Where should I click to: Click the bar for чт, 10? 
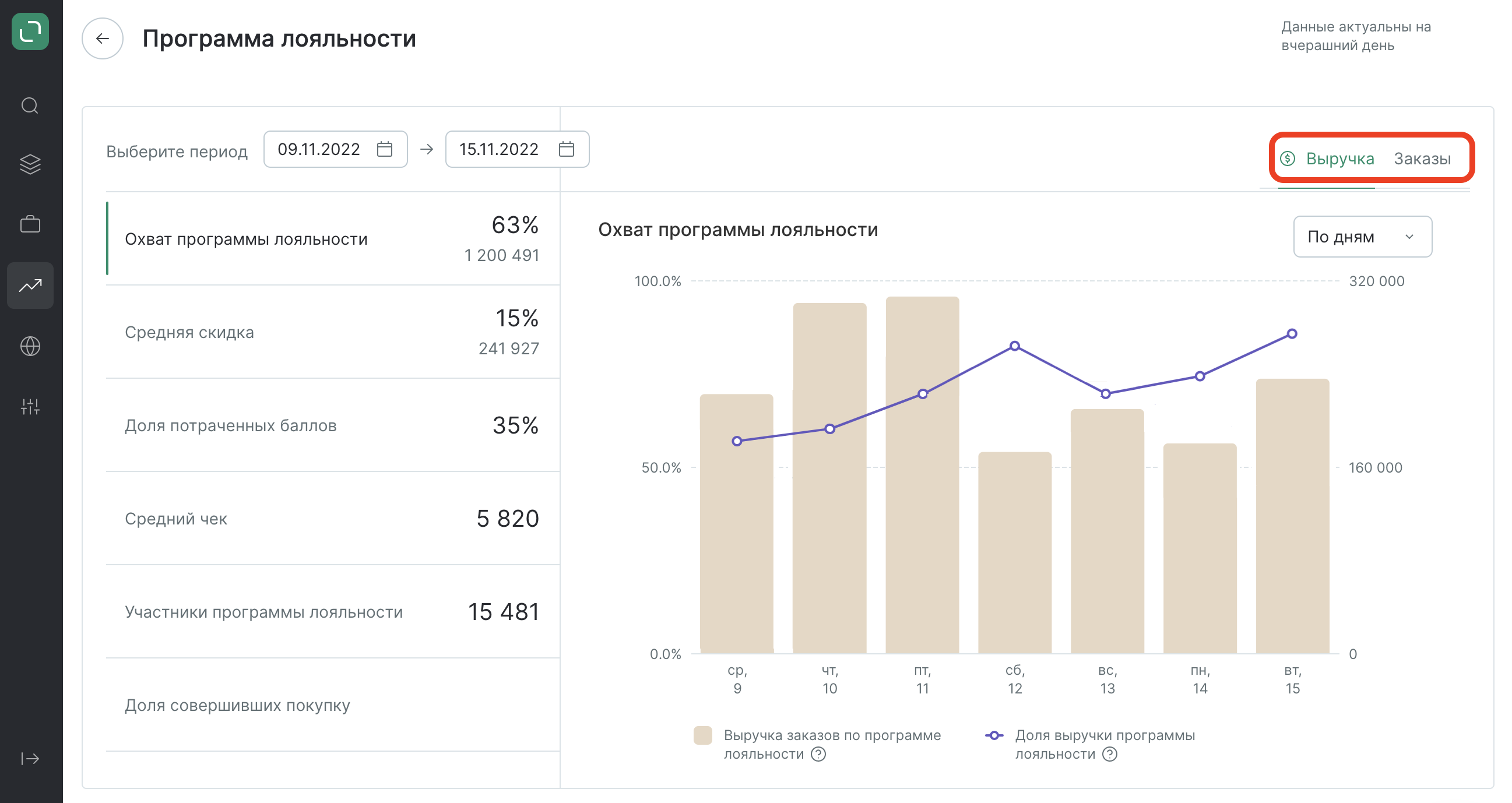tap(829, 478)
